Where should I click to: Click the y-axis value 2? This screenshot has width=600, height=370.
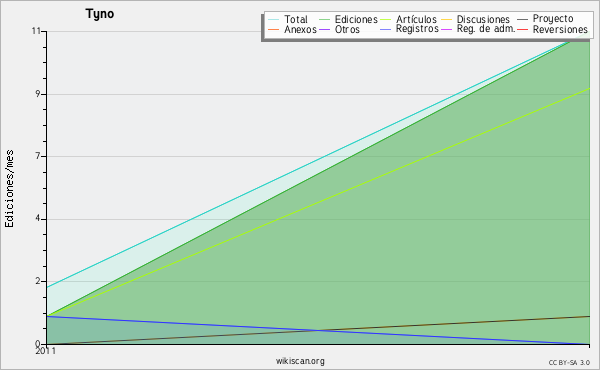[x=38, y=281]
